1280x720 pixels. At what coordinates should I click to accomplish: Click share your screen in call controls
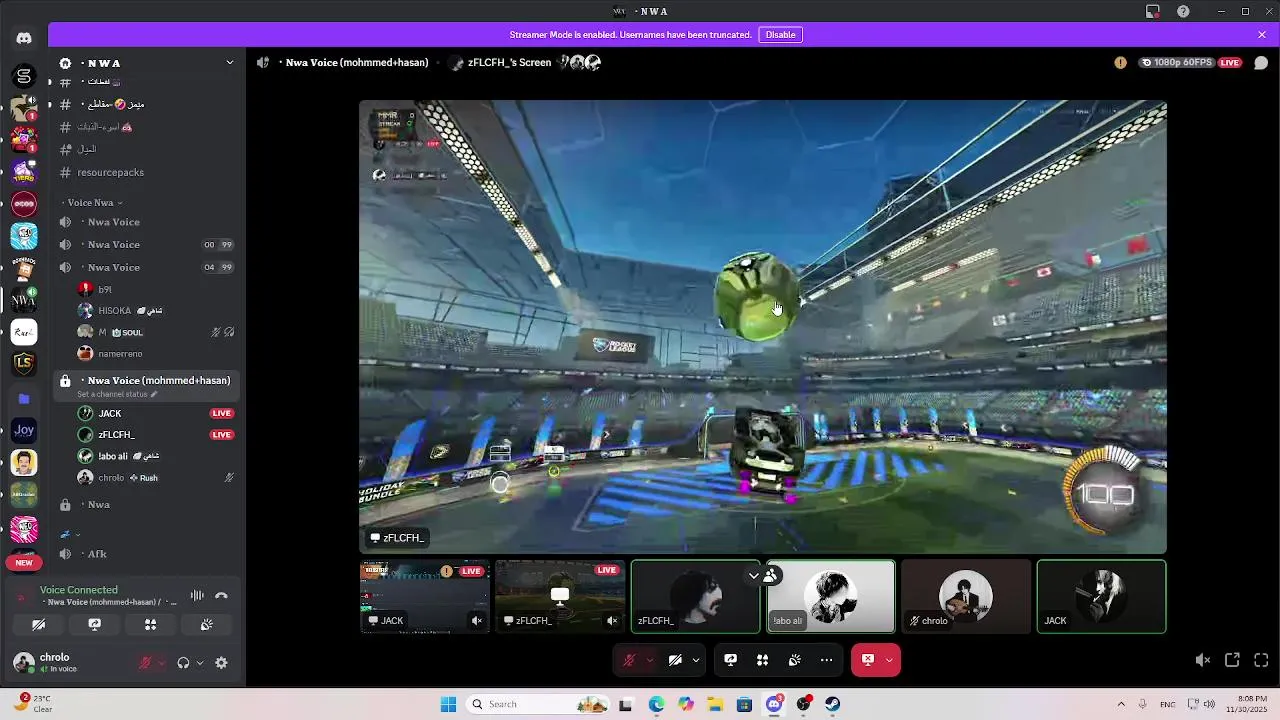point(731,660)
